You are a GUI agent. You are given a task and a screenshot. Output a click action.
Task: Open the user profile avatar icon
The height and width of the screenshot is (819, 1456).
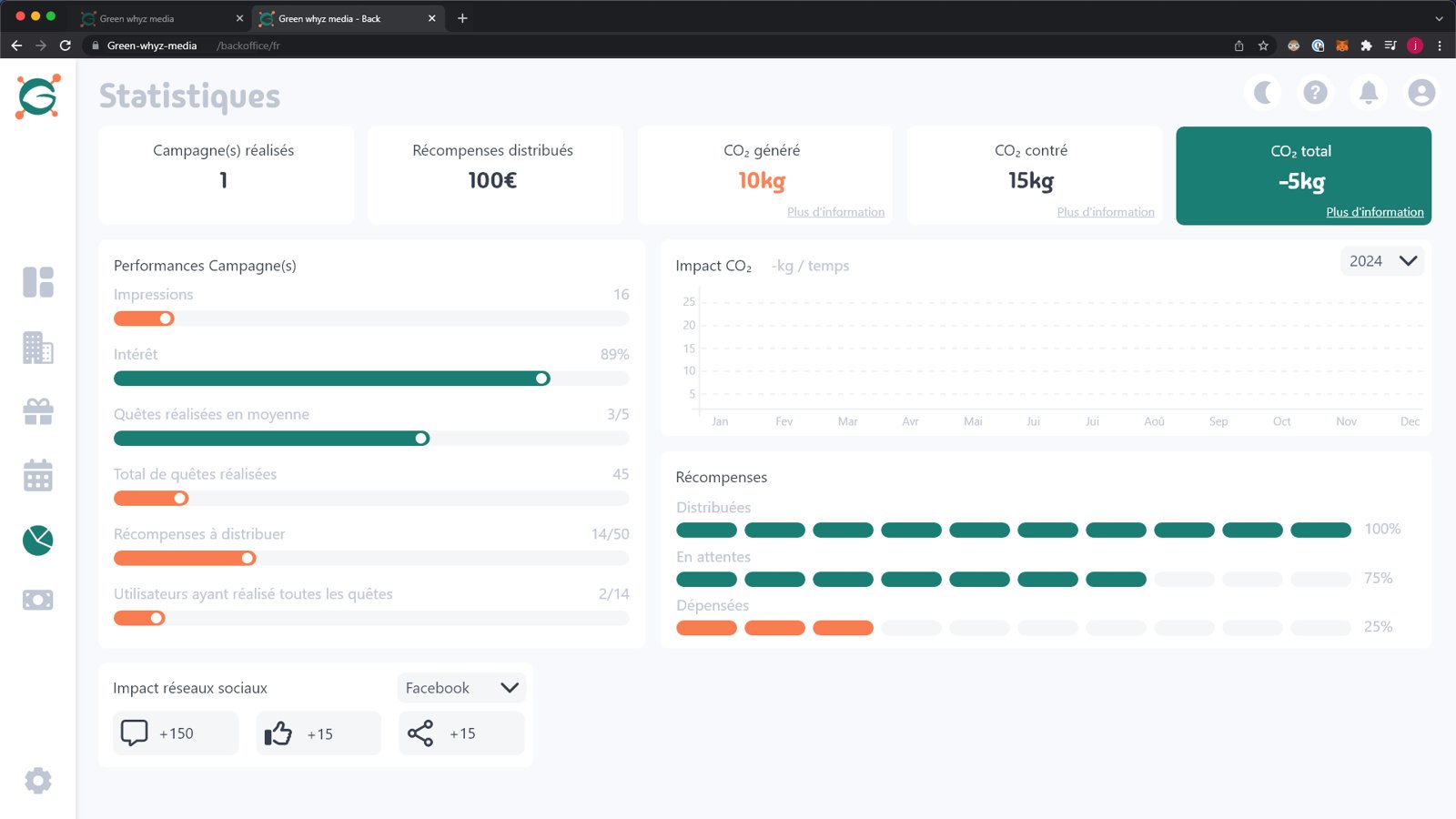(1421, 93)
